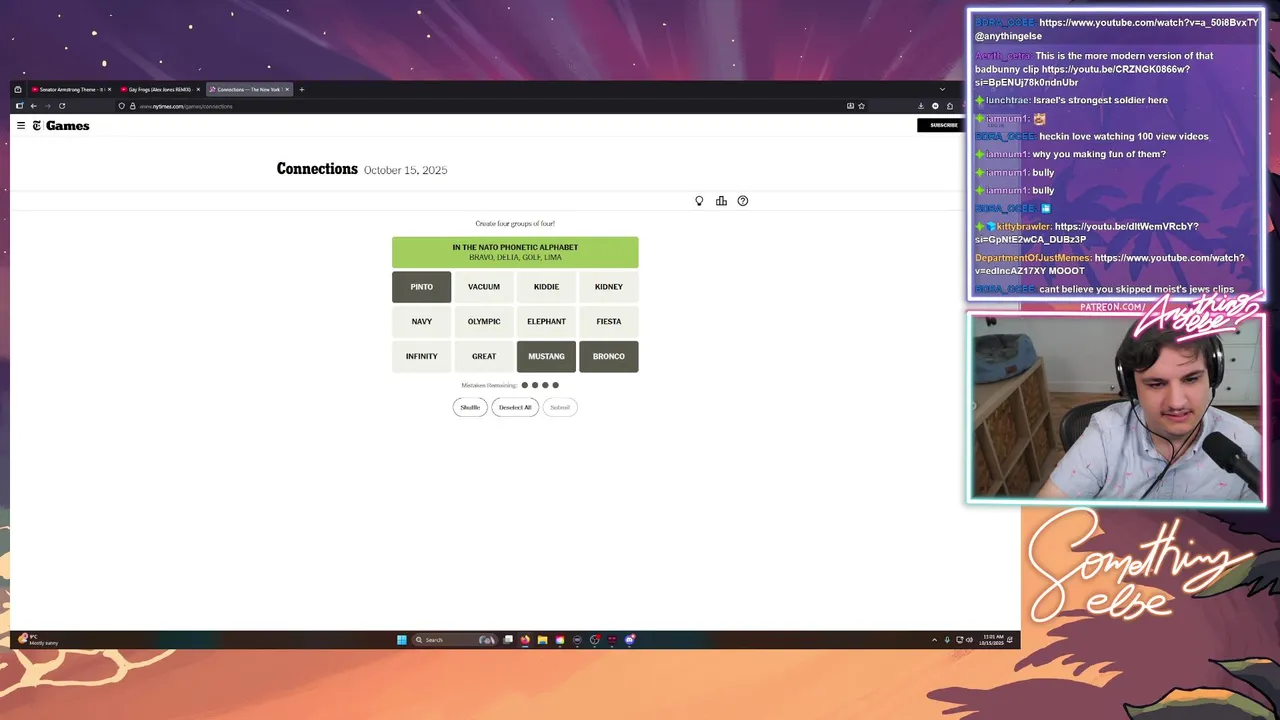Close the Senator Armstrong Theme tab

[109, 89]
